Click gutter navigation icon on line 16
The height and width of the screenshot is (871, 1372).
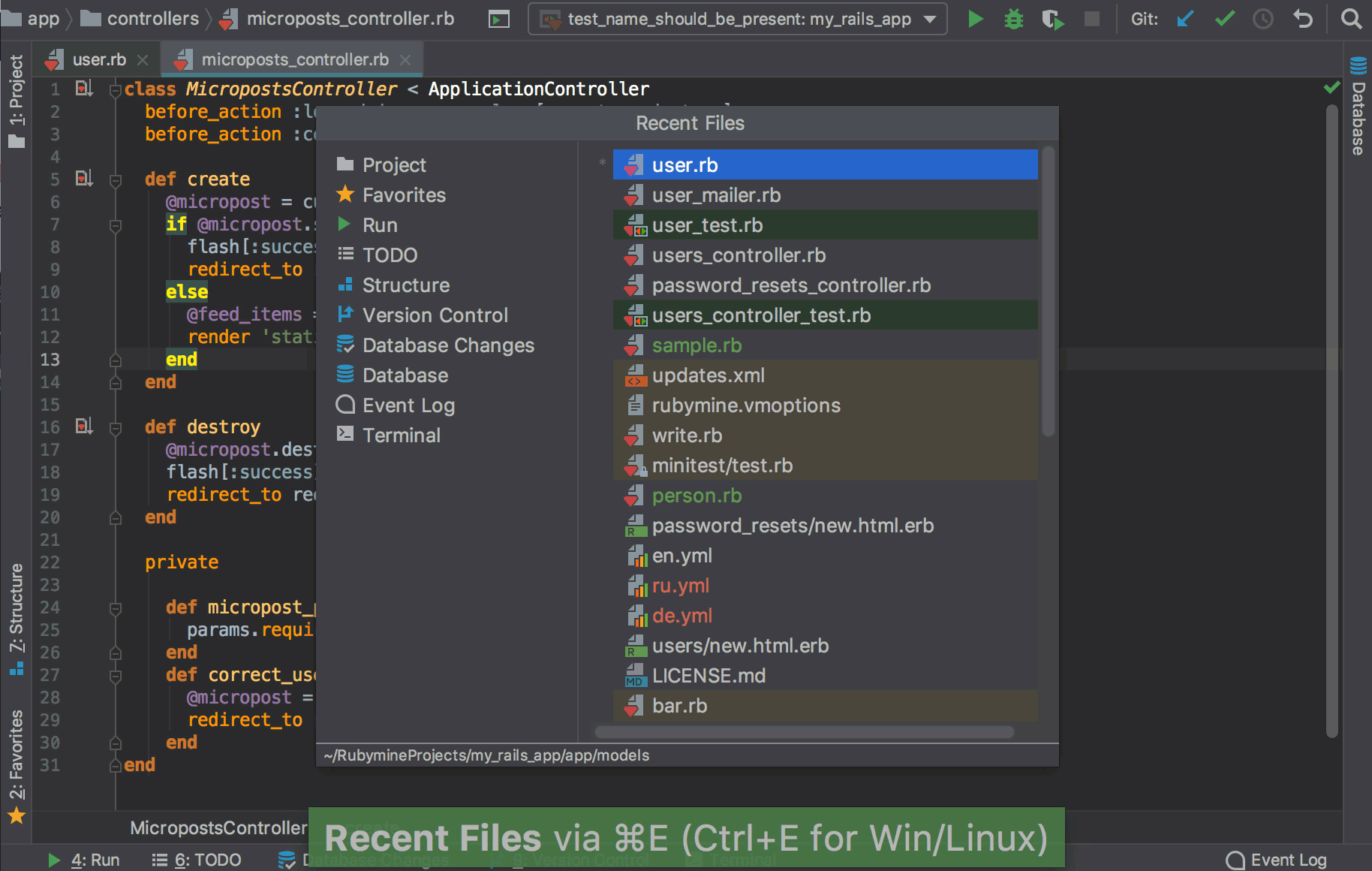pyautogui.click(x=84, y=426)
